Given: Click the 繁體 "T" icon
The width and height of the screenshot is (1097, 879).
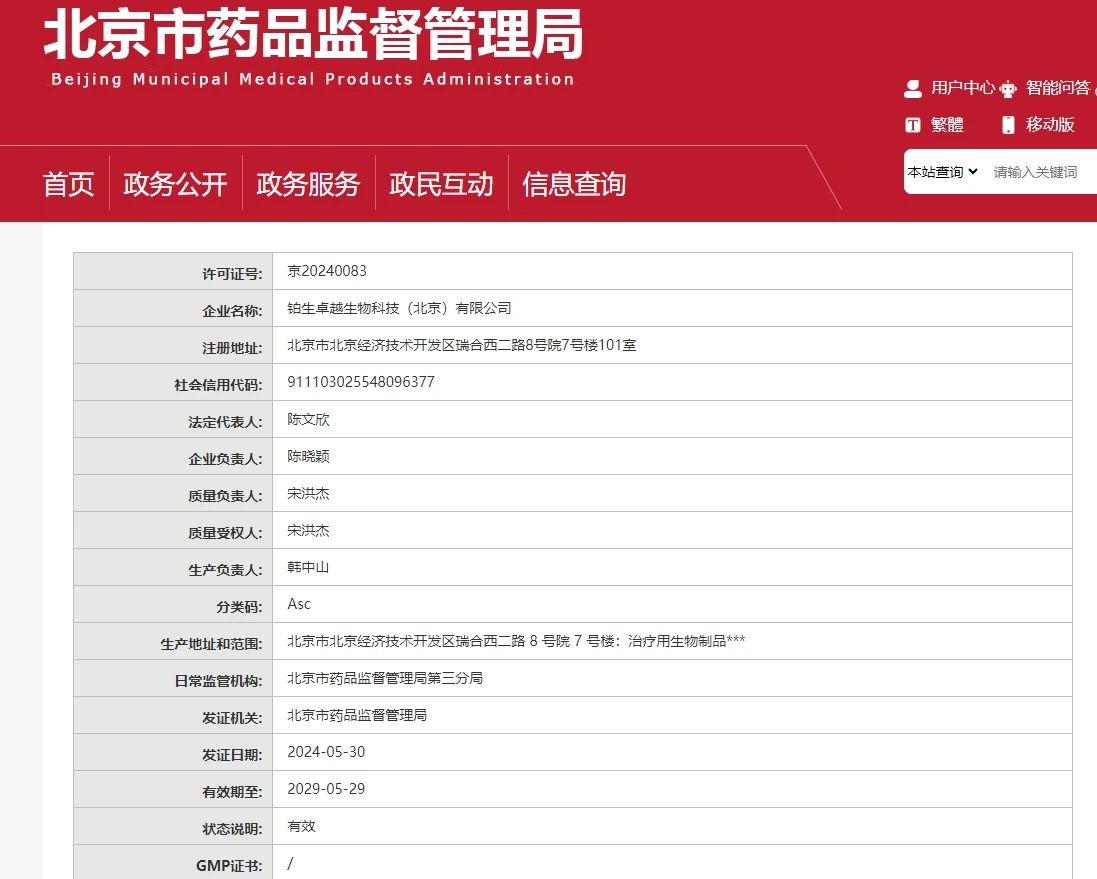Looking at the screenshot, I should pos(913,124).
